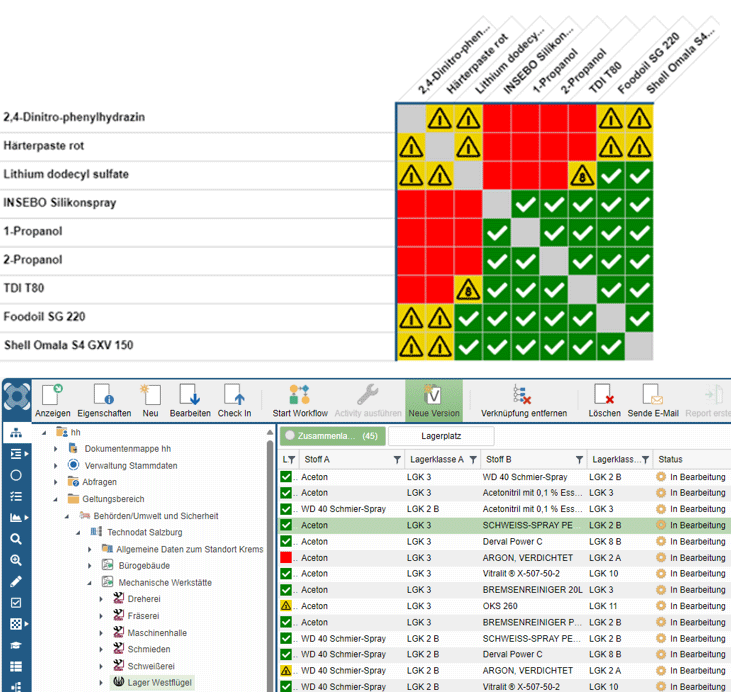Open the Stoff B column filter
The image size is (732, 692).
pos(579,460)
